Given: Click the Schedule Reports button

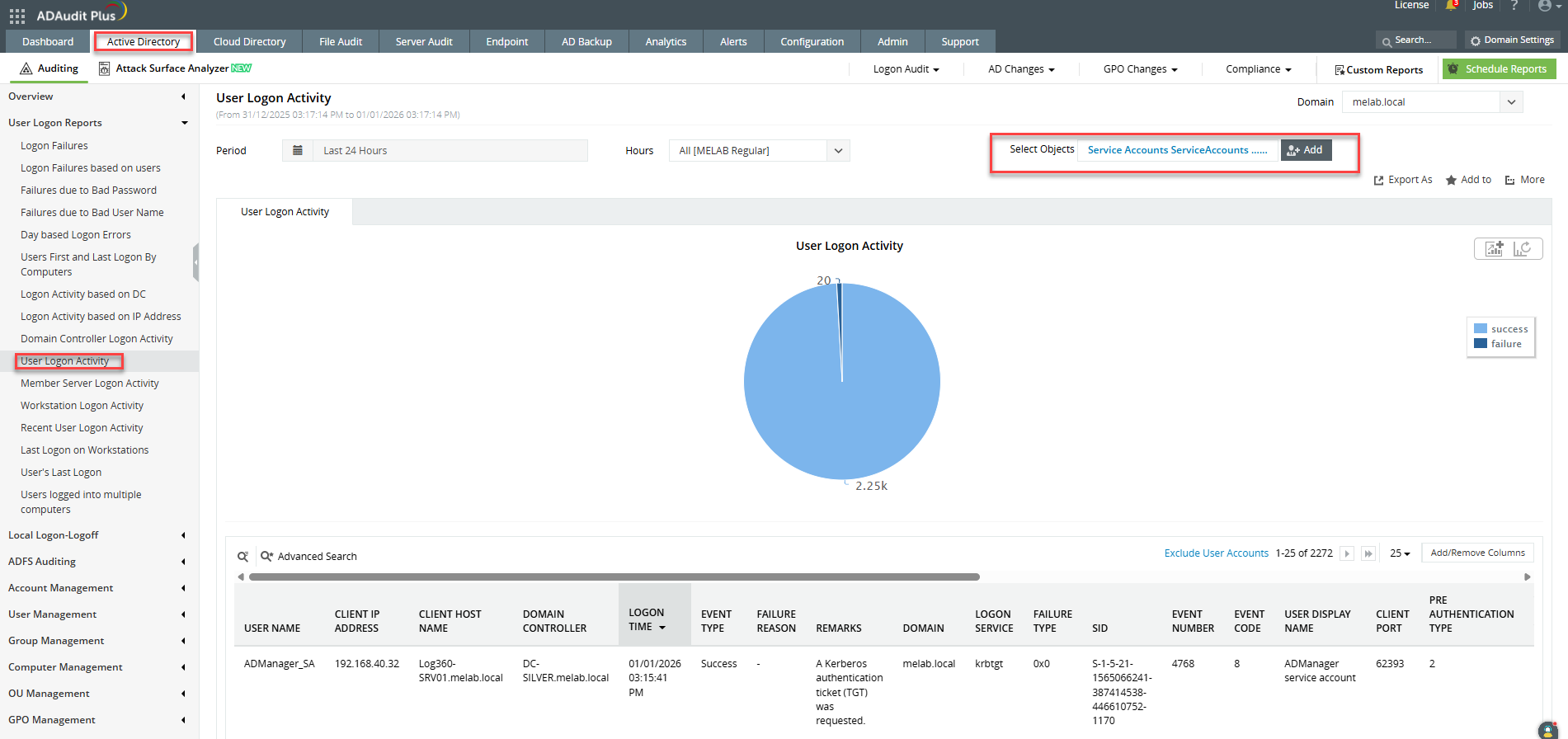Looking at the screenshot, I should [x=1499, y=69].
